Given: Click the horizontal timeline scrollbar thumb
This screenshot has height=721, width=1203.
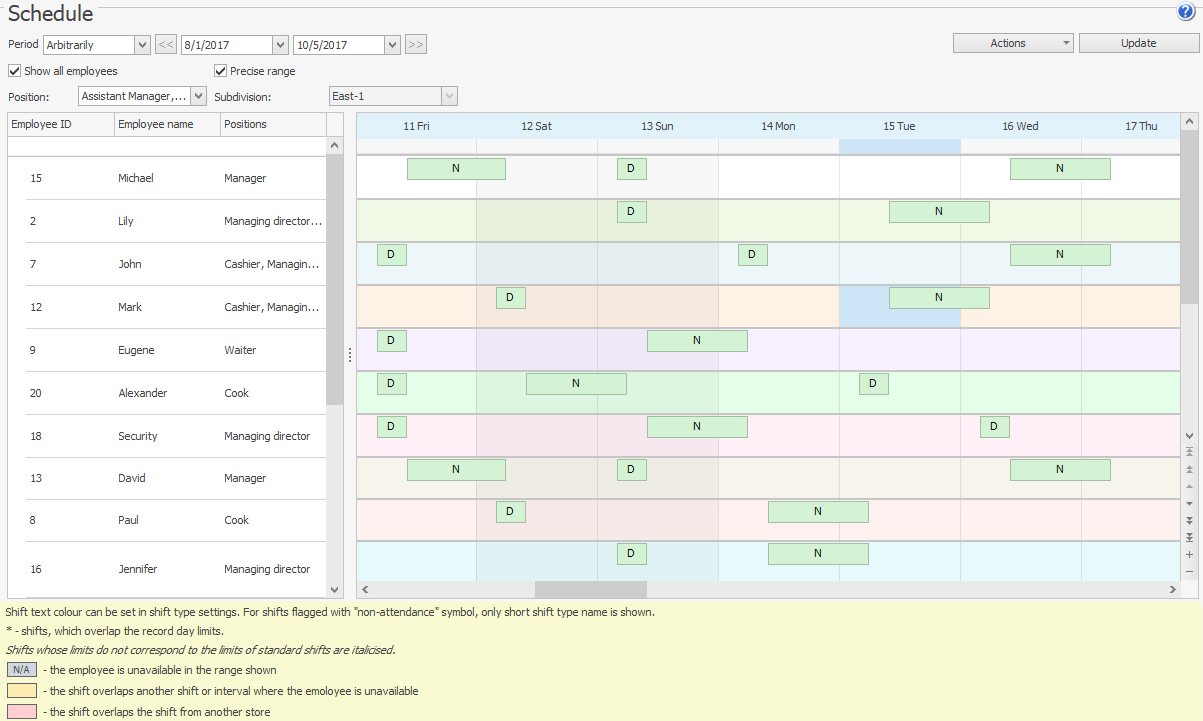Looking at the screenshot, I should tap(590, 590).
